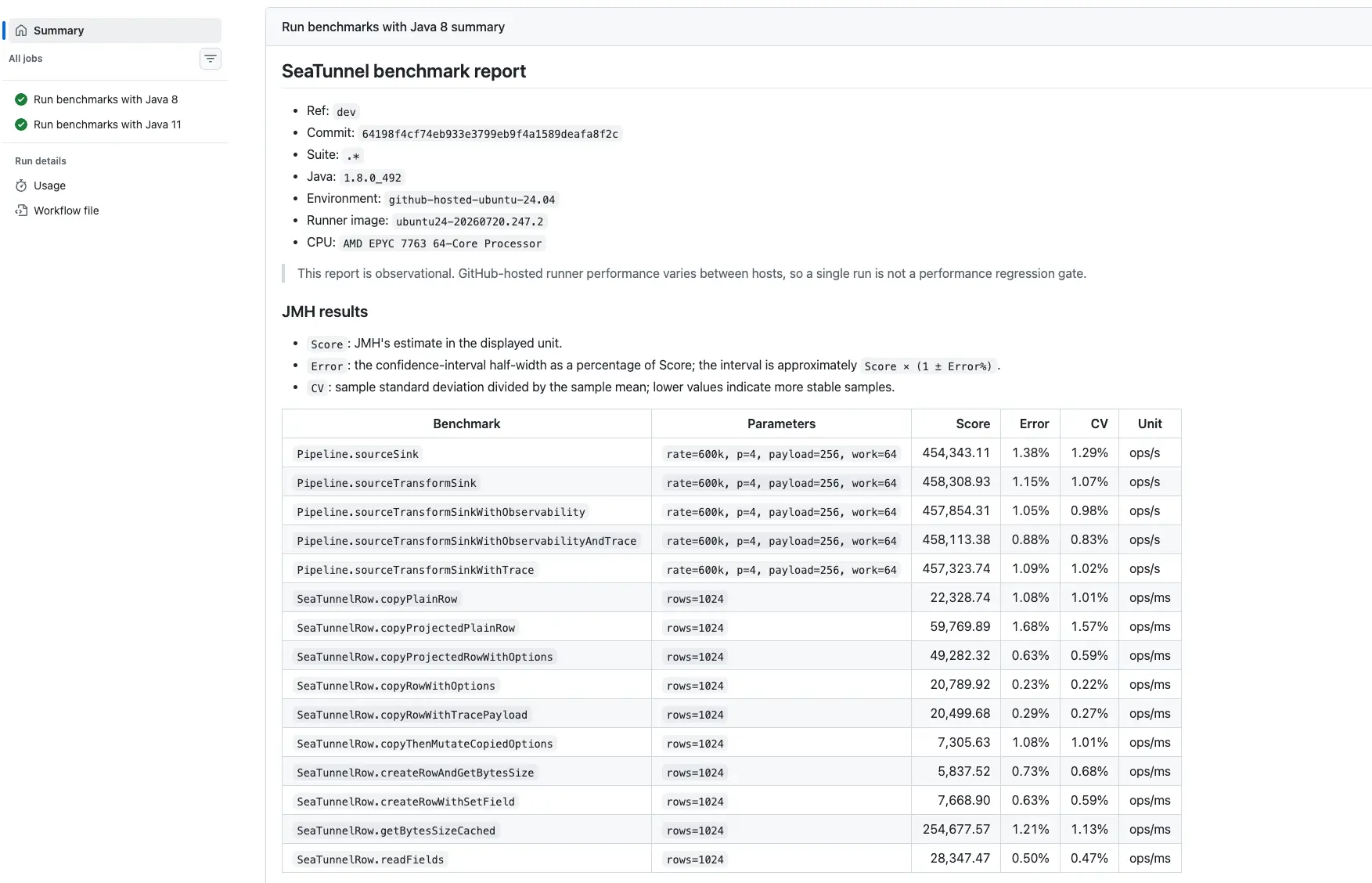Click the error value 0.23%
This screenshot has width=1372, height=883.
pyautogui.click(x=1031, y=684)
